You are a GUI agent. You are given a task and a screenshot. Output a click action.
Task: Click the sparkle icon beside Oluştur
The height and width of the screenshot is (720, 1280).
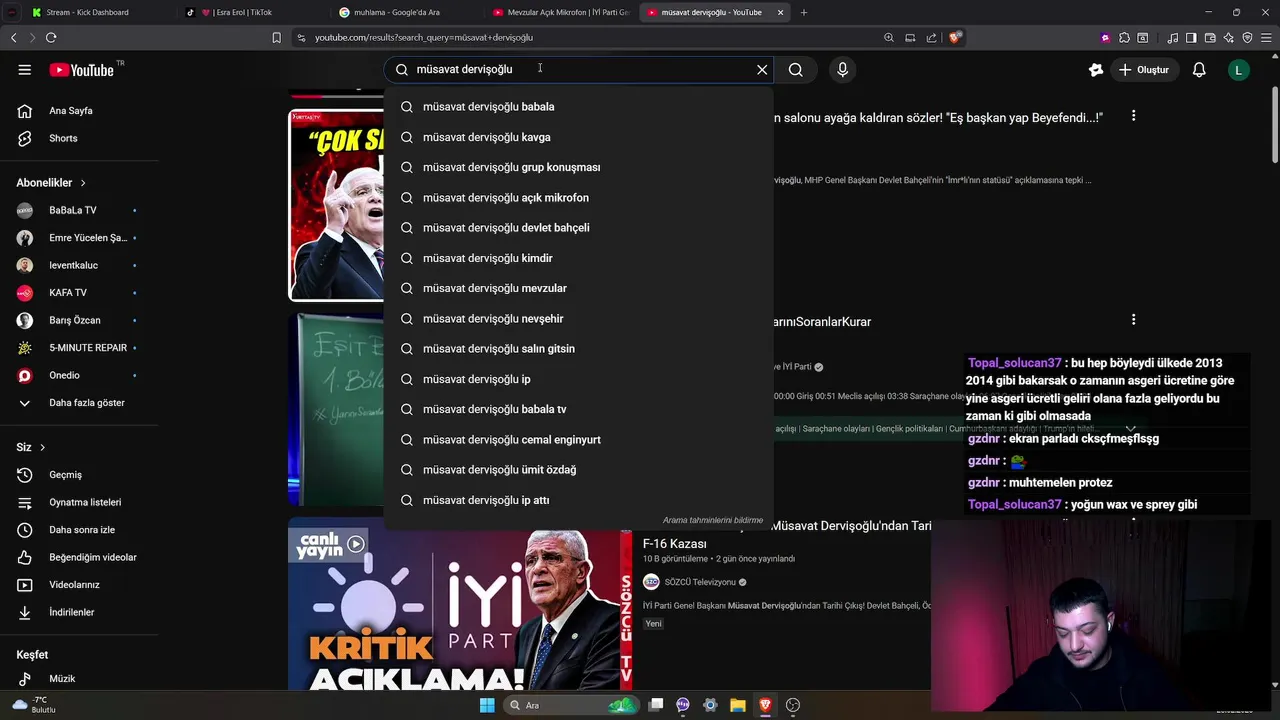tap(1096, 70)
